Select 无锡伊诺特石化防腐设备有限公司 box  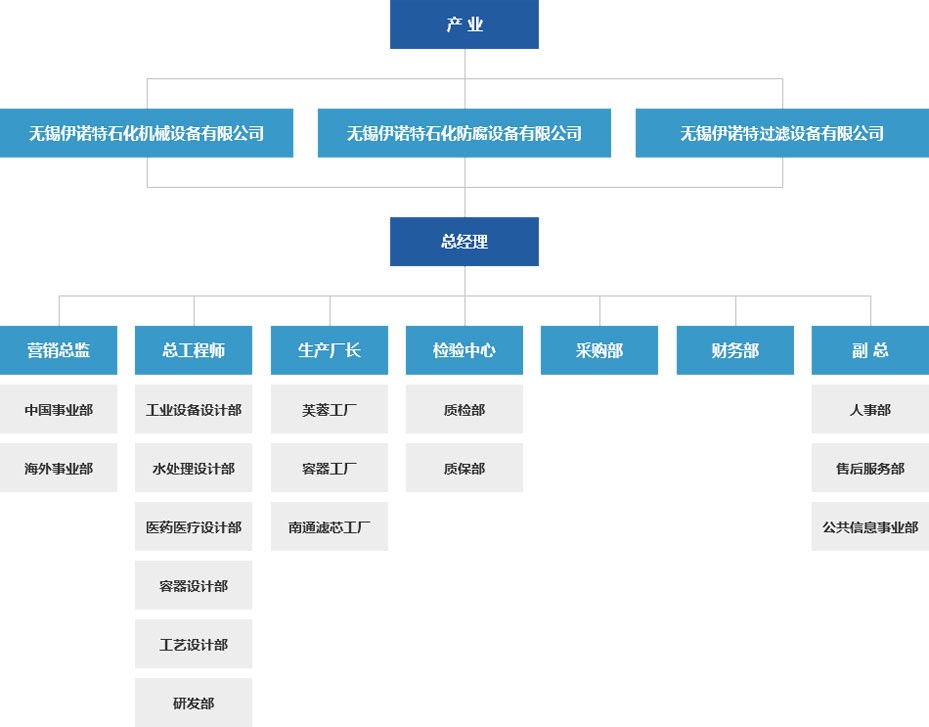point(464,133)
